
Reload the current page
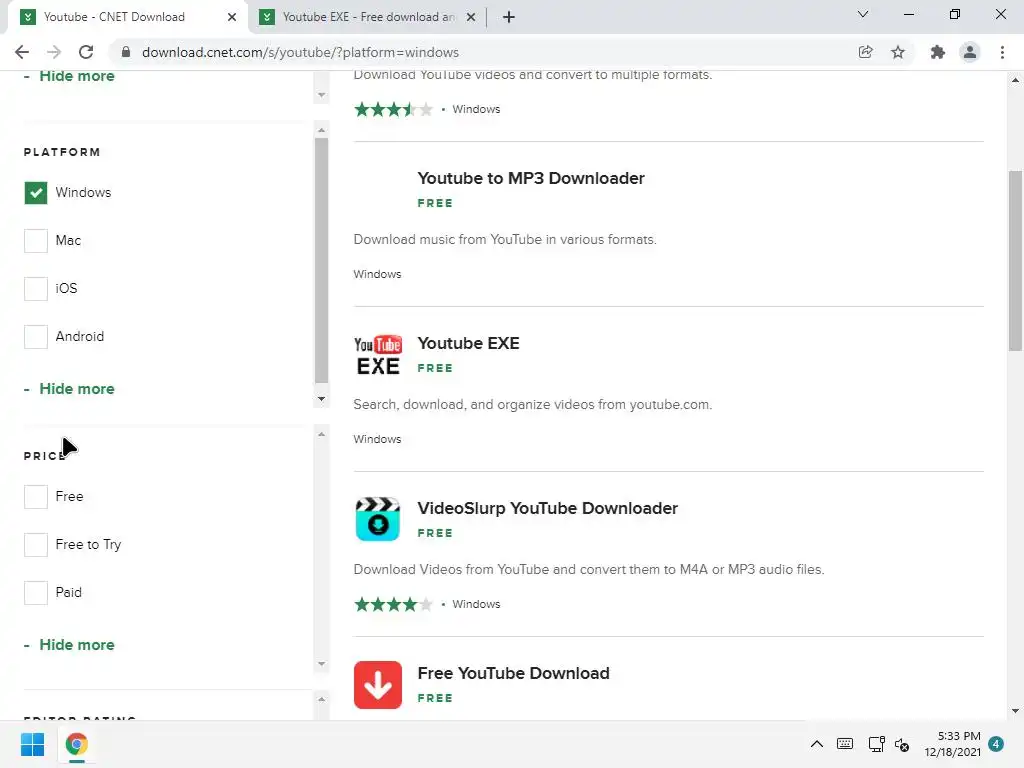[86, 52]
